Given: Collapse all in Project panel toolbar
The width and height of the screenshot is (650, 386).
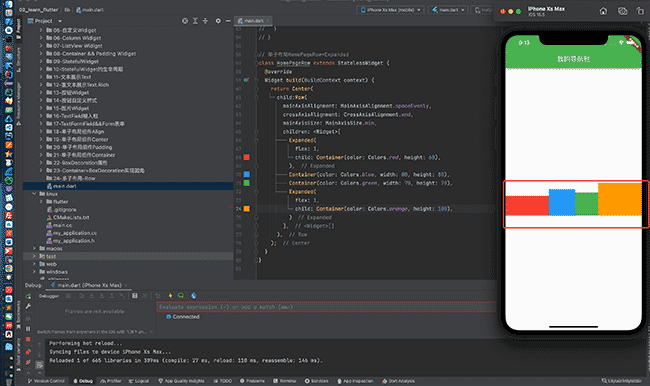Looking at the screenshot, I should coord(205,21).
